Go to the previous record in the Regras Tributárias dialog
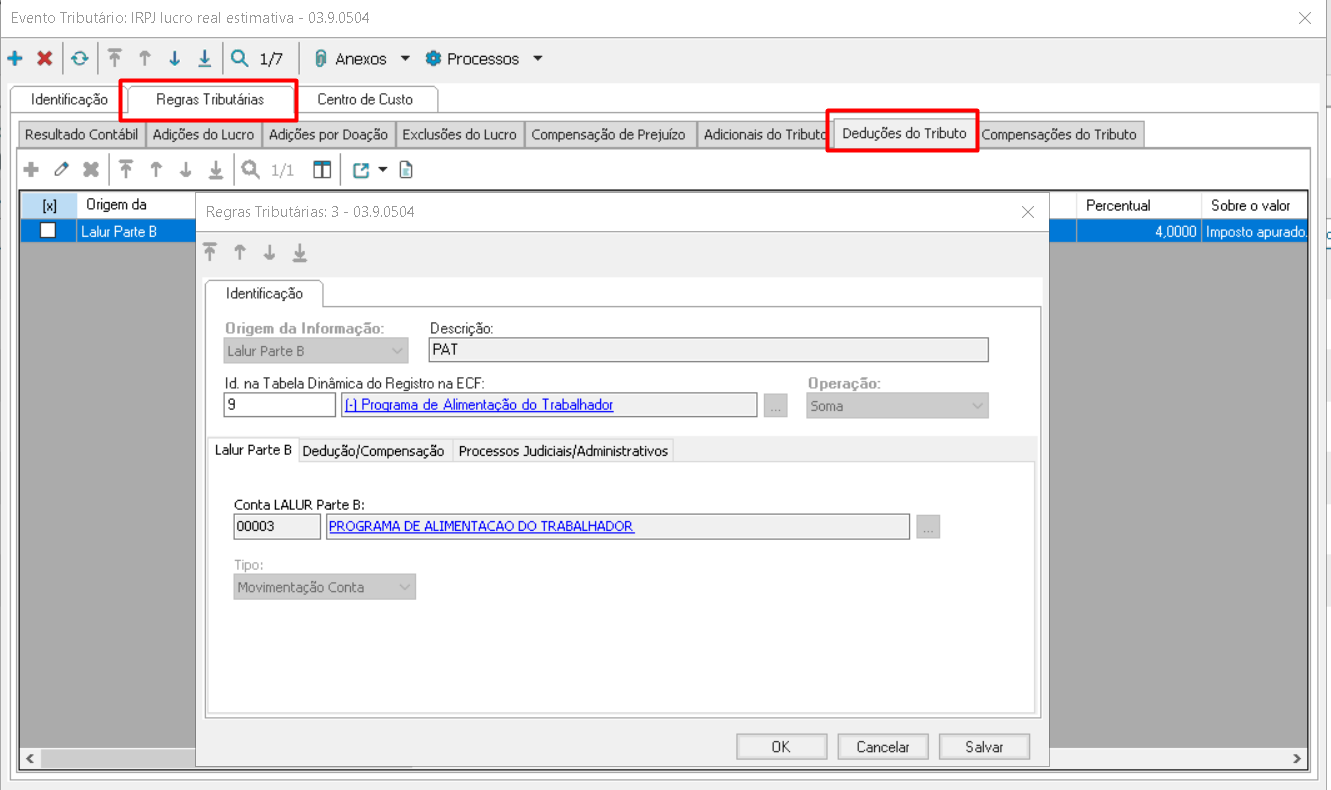This screenshot has height=790, width=1331. (x=240, y=252)
